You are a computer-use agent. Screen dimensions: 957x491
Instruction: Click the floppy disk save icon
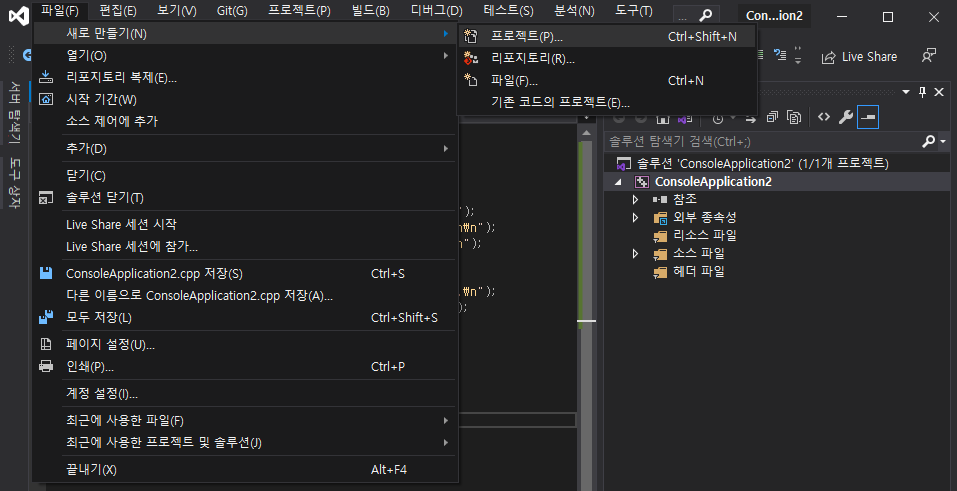pyautogui.click(x=46, y=274)
